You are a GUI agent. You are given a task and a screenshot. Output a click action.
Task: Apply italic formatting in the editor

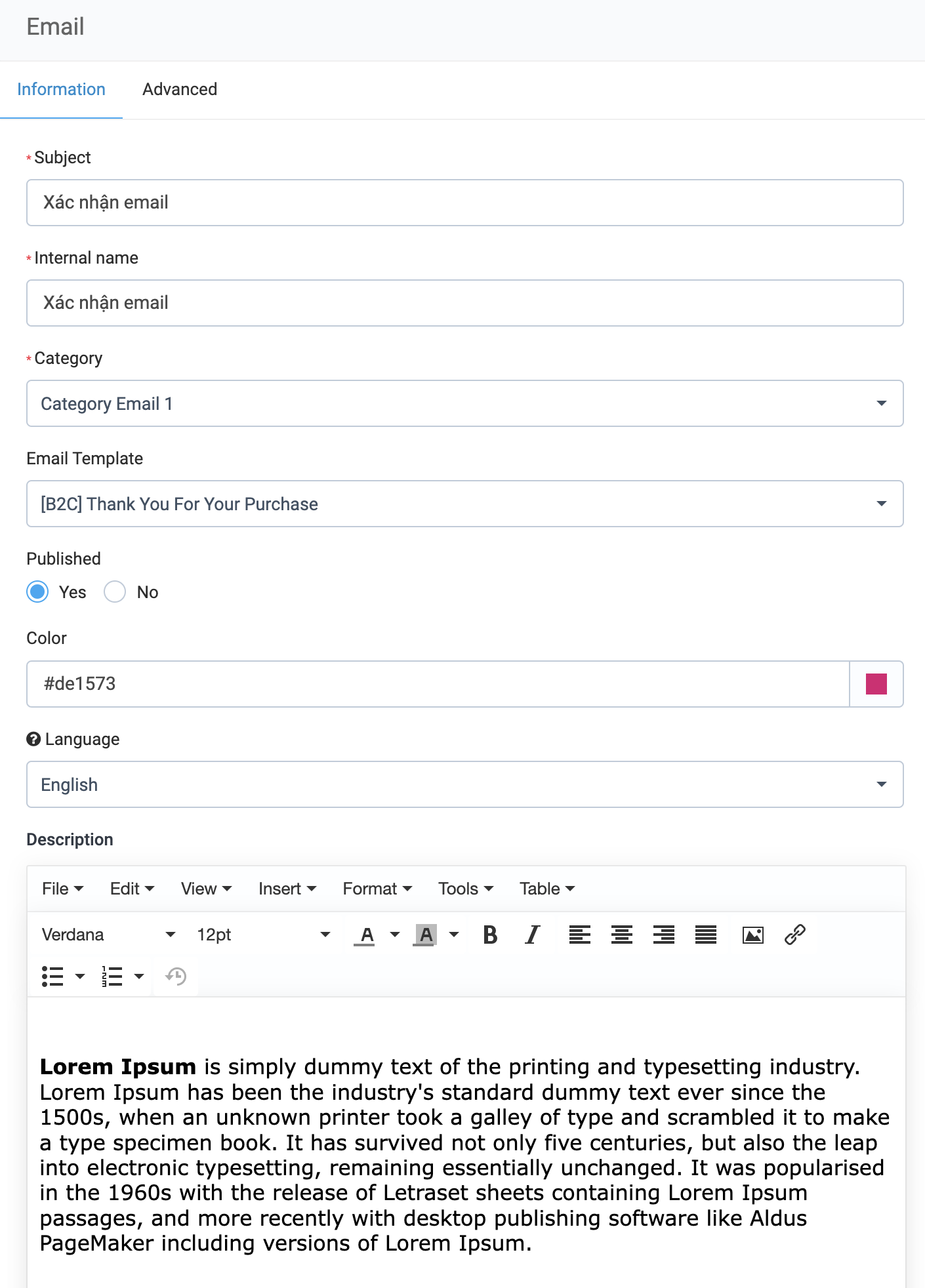tap(533, 935)
